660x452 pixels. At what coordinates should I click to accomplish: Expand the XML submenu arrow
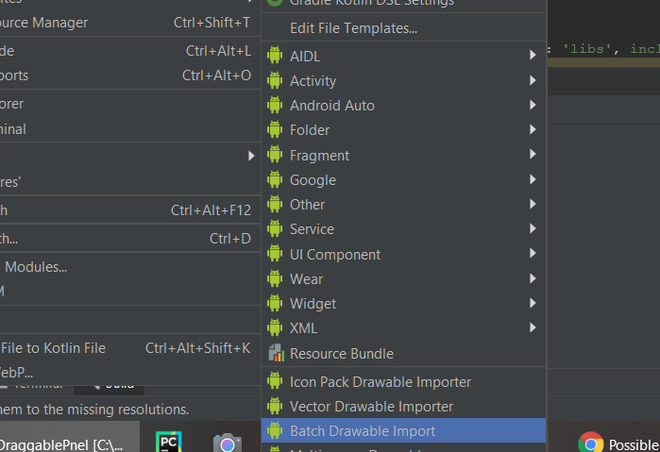pos(533,328)
